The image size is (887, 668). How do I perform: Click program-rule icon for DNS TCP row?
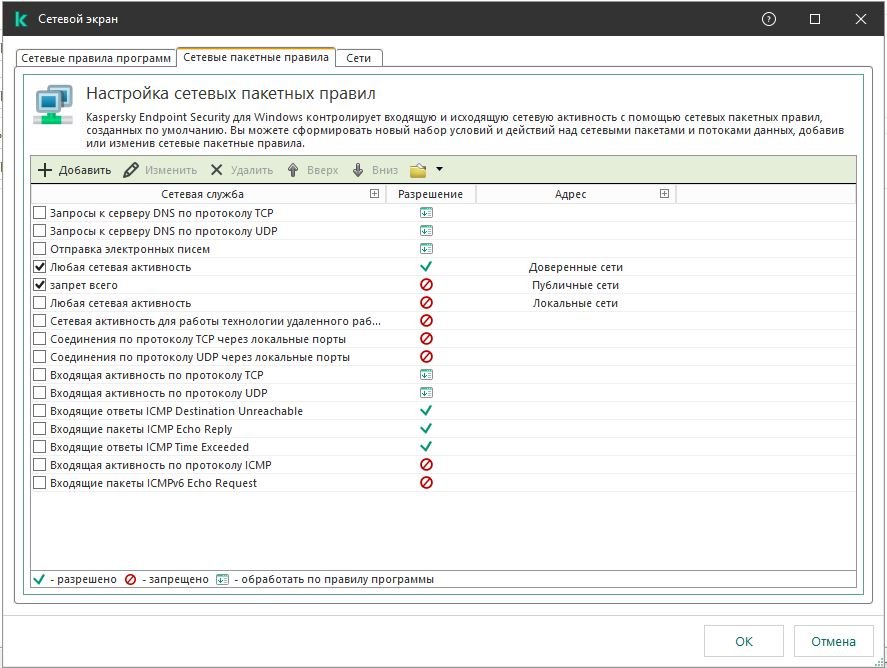click(x=426, y=213)
